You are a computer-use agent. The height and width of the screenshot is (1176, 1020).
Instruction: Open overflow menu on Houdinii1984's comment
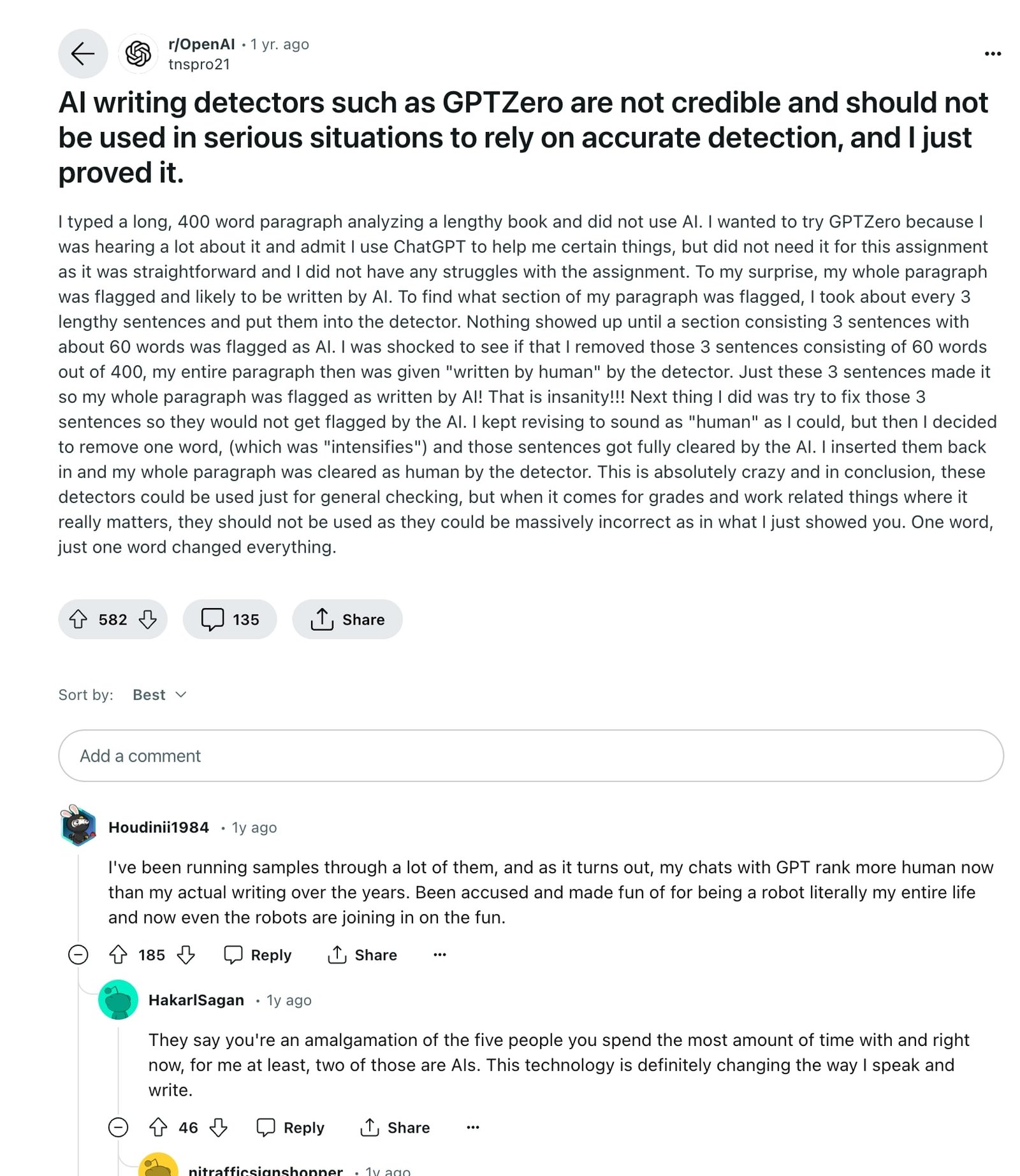click(439, 954)
